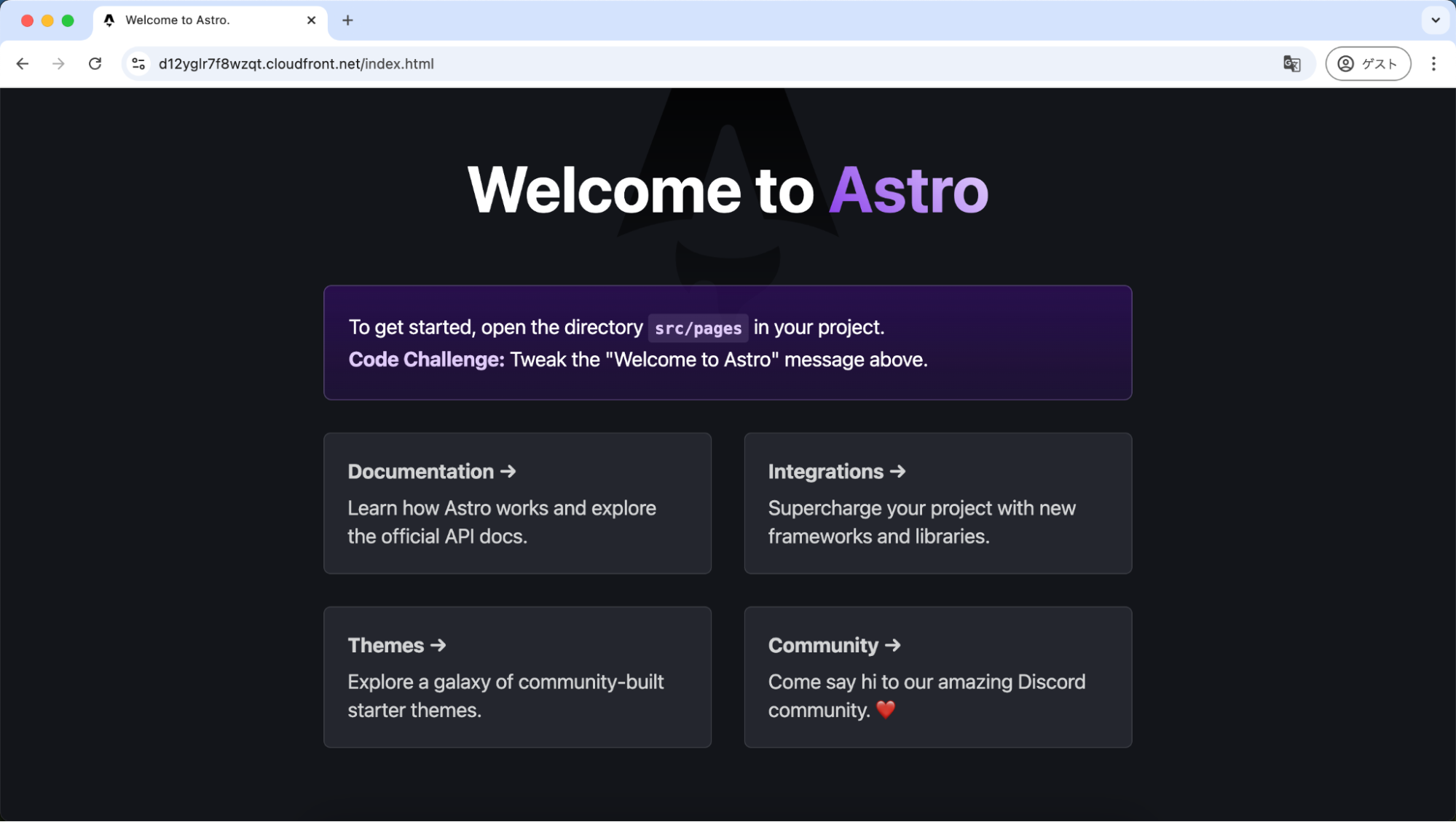The image size is (1456, 822).
Task: Open the Integrations card link
Action: point(937,503)
